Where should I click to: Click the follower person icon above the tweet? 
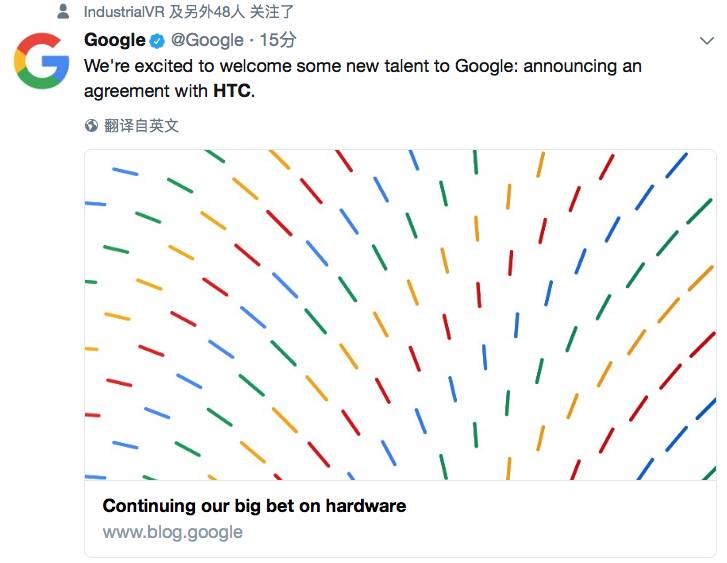coord(63,11)
